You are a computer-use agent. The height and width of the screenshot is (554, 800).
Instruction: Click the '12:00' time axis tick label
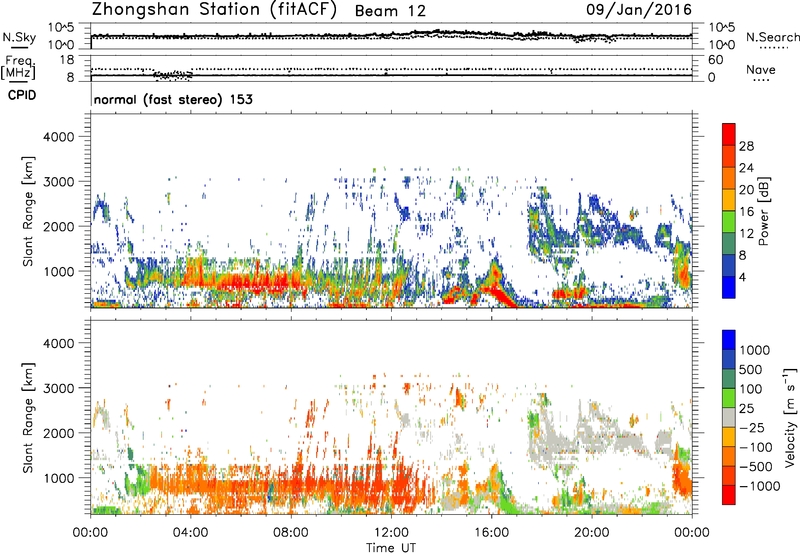coord(391,533)
